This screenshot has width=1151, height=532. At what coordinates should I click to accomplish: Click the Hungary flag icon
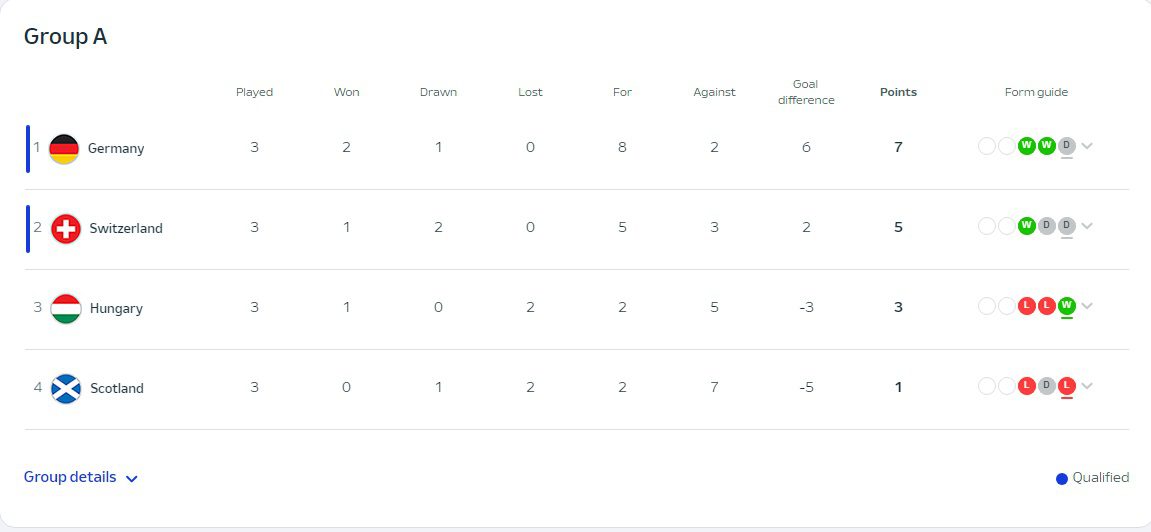coord(66,308)
